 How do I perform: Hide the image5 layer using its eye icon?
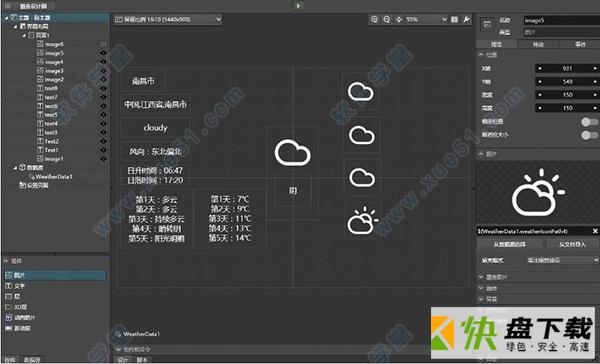click(103, 53)
